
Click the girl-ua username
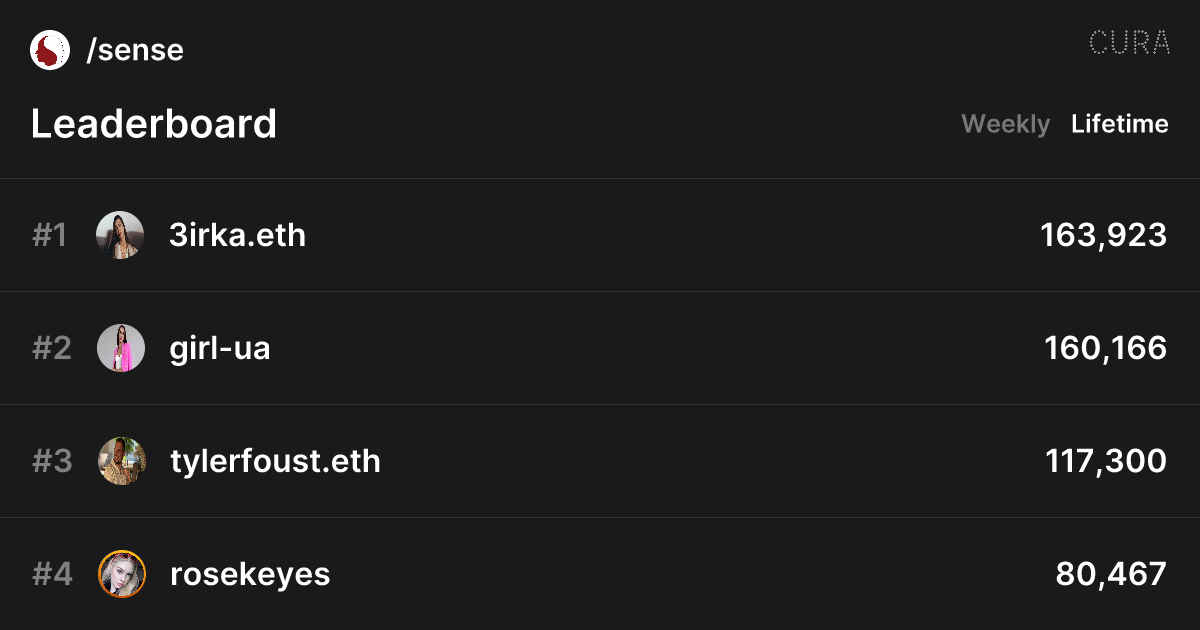220,348
